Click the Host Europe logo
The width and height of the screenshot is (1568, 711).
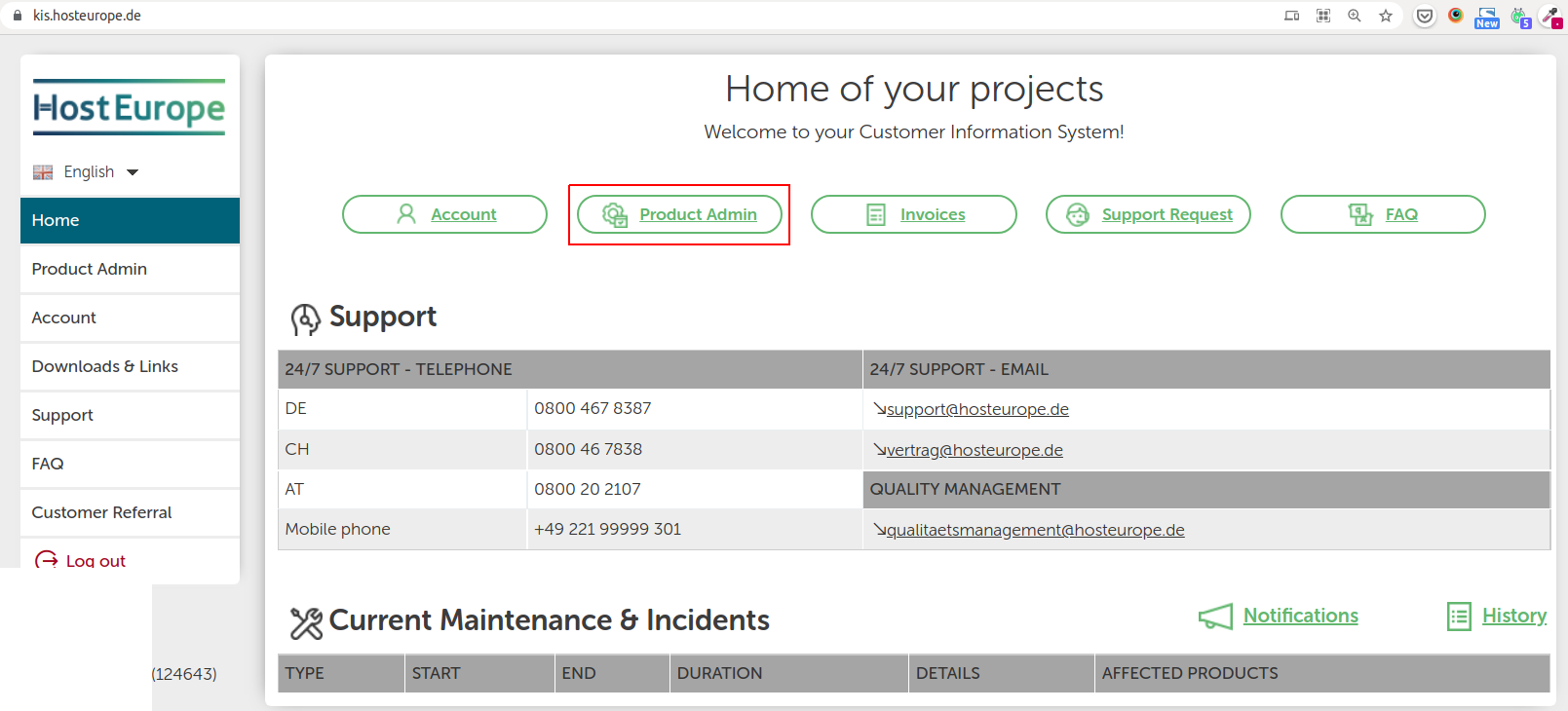130,107
